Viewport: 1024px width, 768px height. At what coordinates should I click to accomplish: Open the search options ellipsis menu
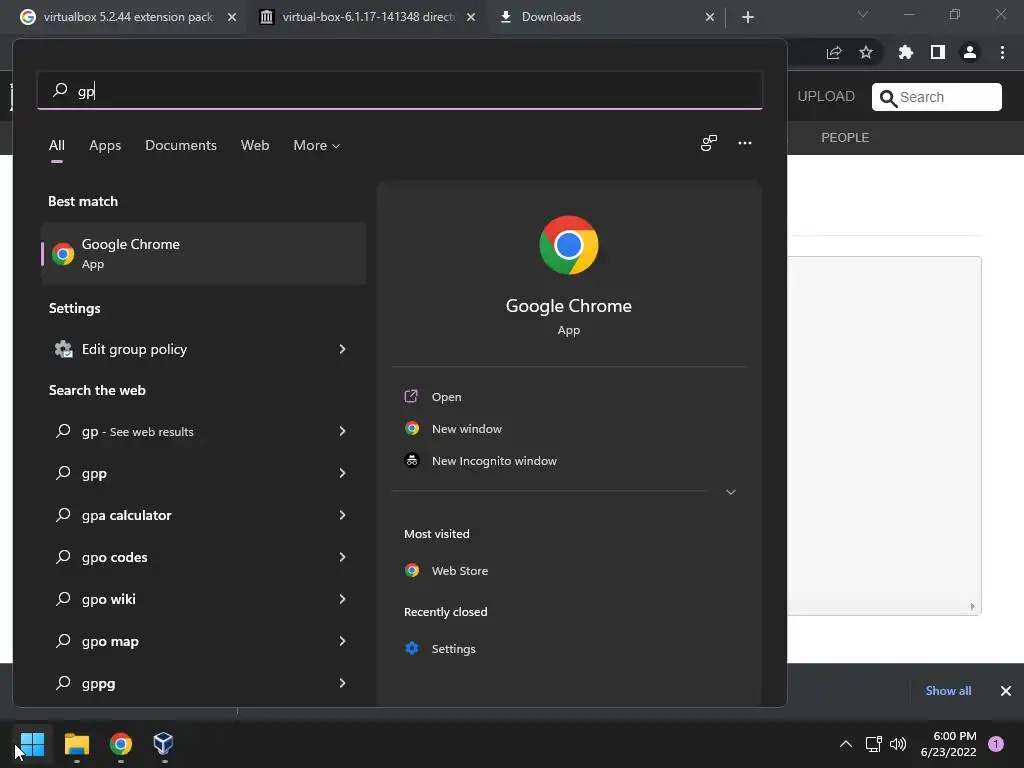(744, 143)
